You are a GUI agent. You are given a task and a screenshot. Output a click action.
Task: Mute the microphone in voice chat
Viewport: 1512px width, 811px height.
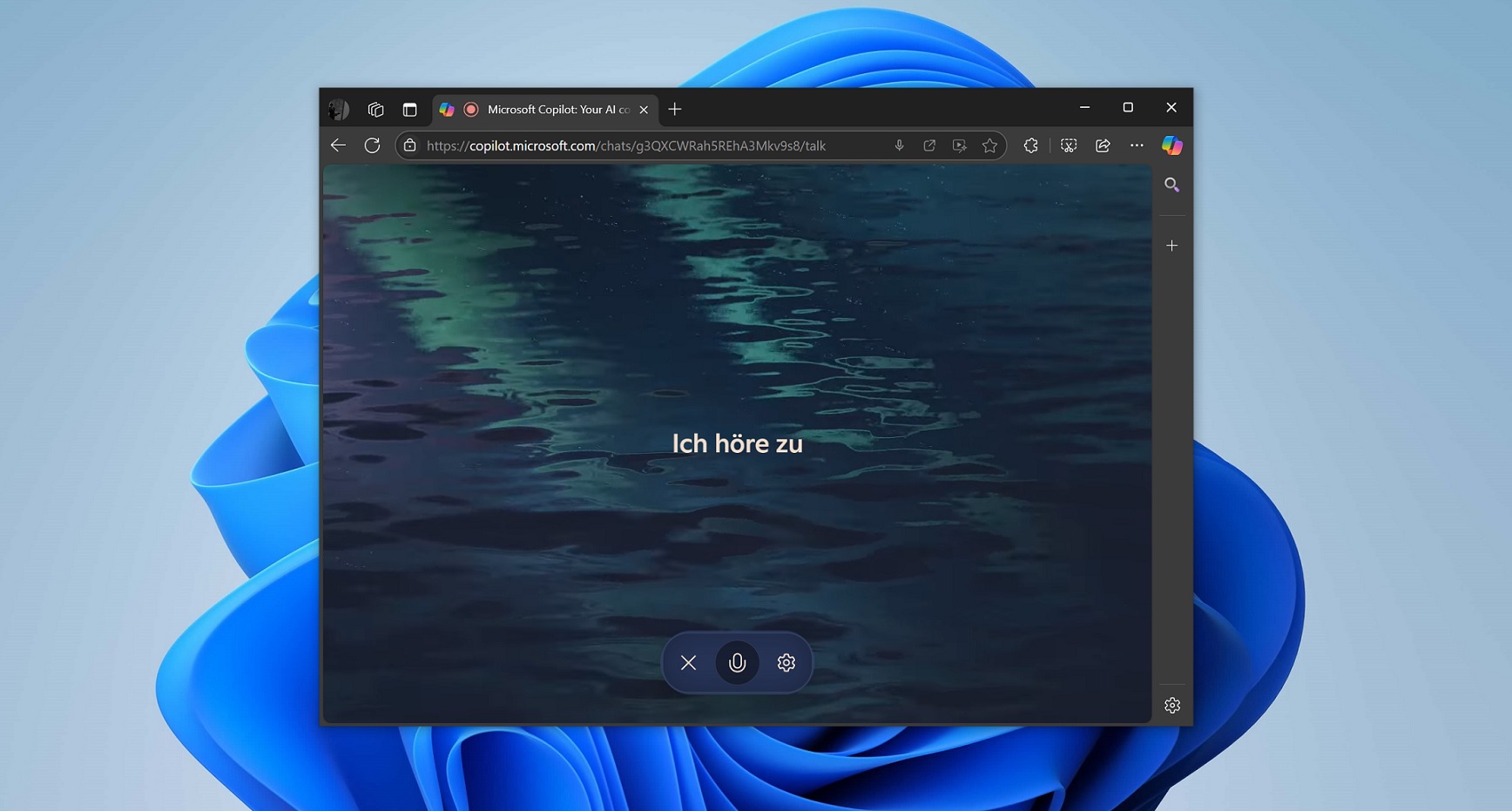coord(737,662)
